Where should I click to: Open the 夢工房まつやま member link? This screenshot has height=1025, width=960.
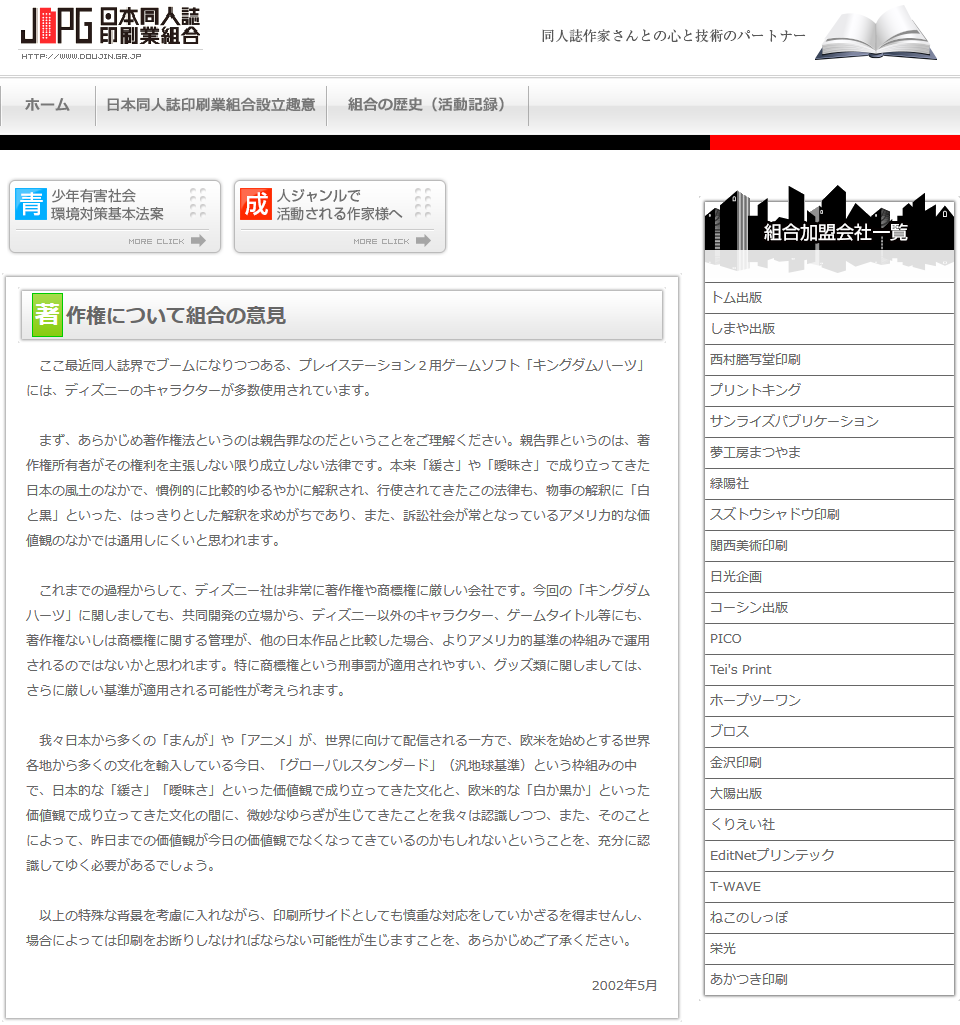(x=829, y=453)
